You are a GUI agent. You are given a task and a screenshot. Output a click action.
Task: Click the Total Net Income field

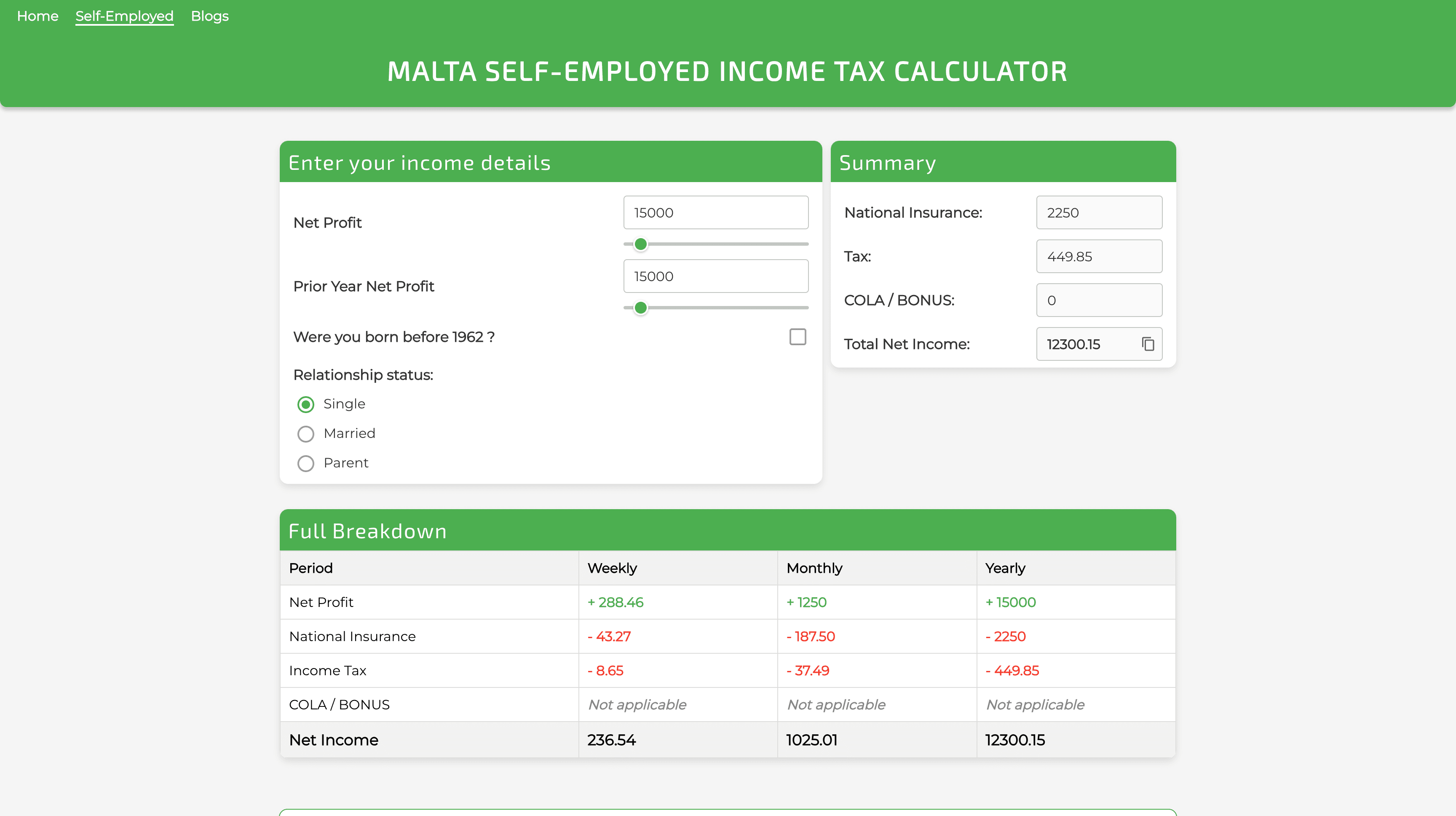coord(1091,344)
